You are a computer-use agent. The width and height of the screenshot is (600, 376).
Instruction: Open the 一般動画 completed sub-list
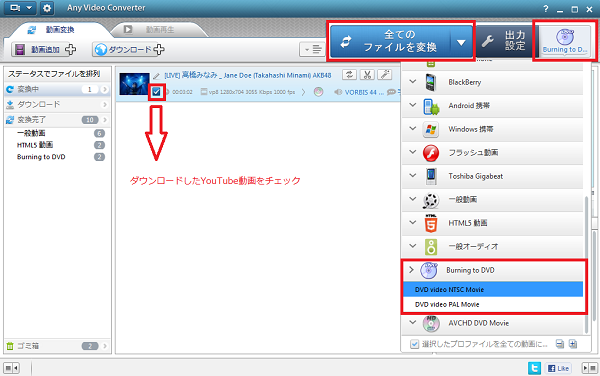(x=31, y=133)
